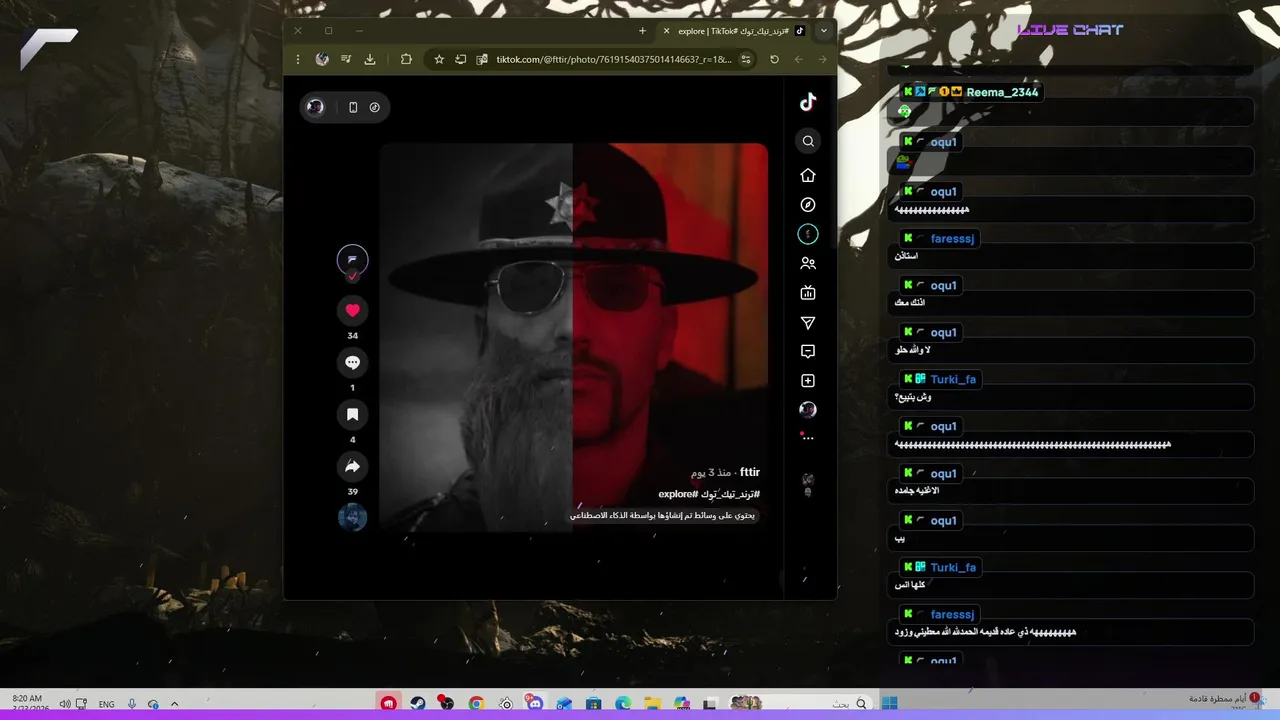This screenshot has width=1280, height=720.
Task: Click the cast/install icon in the address bar
Action: [461, 59]
